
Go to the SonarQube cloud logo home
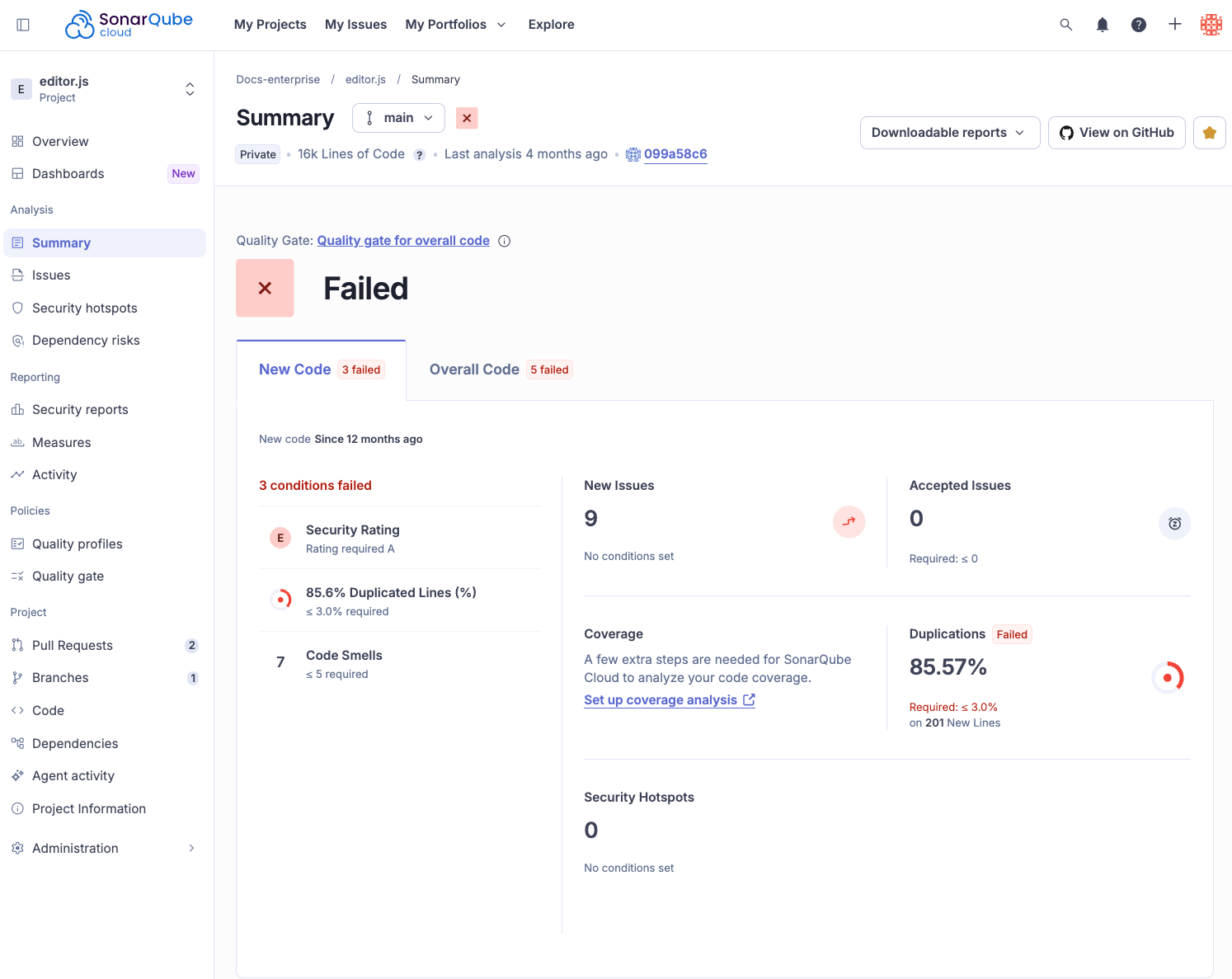(x=129, y=25)
